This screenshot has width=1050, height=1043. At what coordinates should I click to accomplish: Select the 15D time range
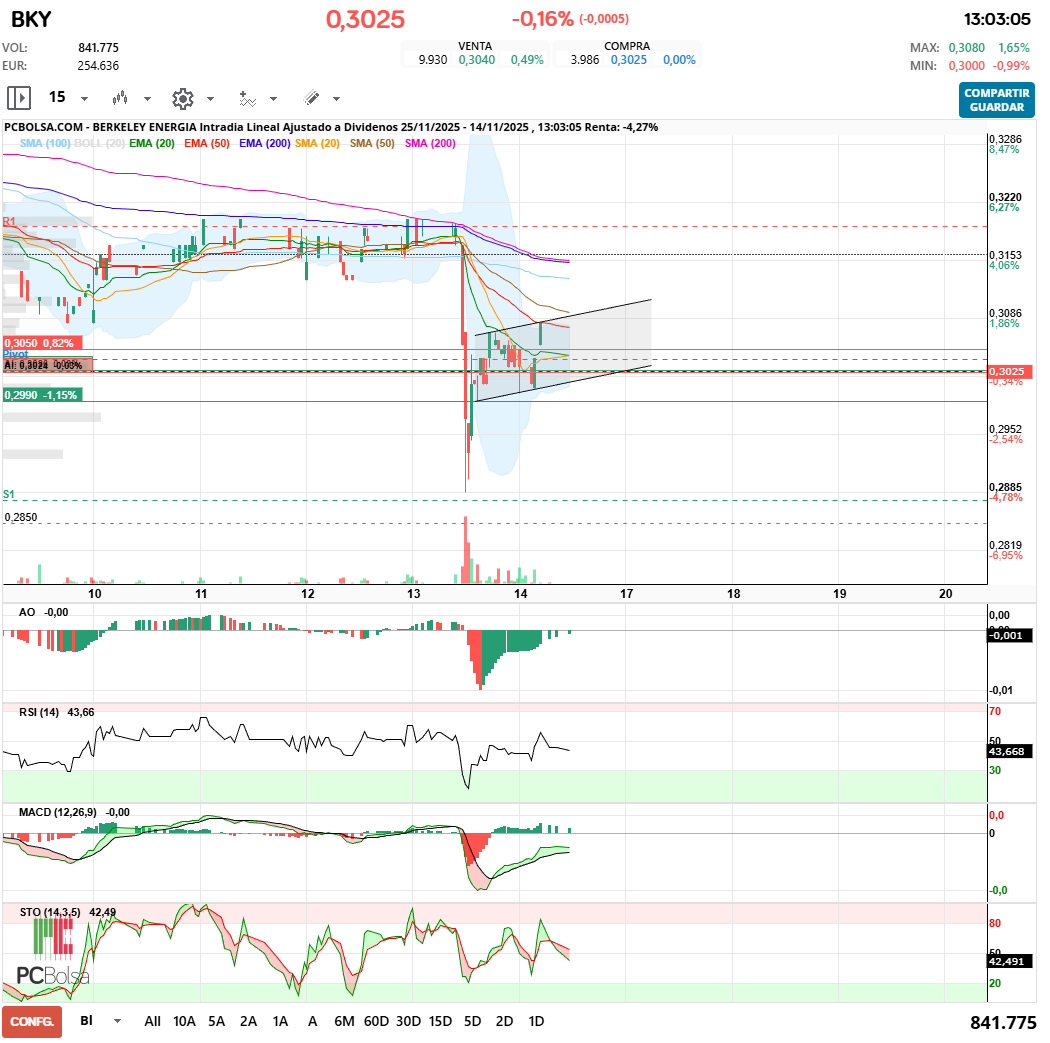tap(441, 1021)
